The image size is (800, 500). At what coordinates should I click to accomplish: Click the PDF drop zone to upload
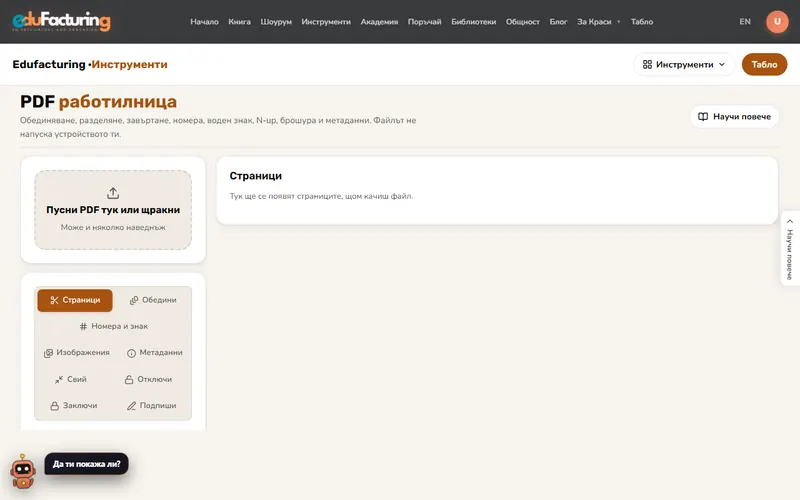113,210
